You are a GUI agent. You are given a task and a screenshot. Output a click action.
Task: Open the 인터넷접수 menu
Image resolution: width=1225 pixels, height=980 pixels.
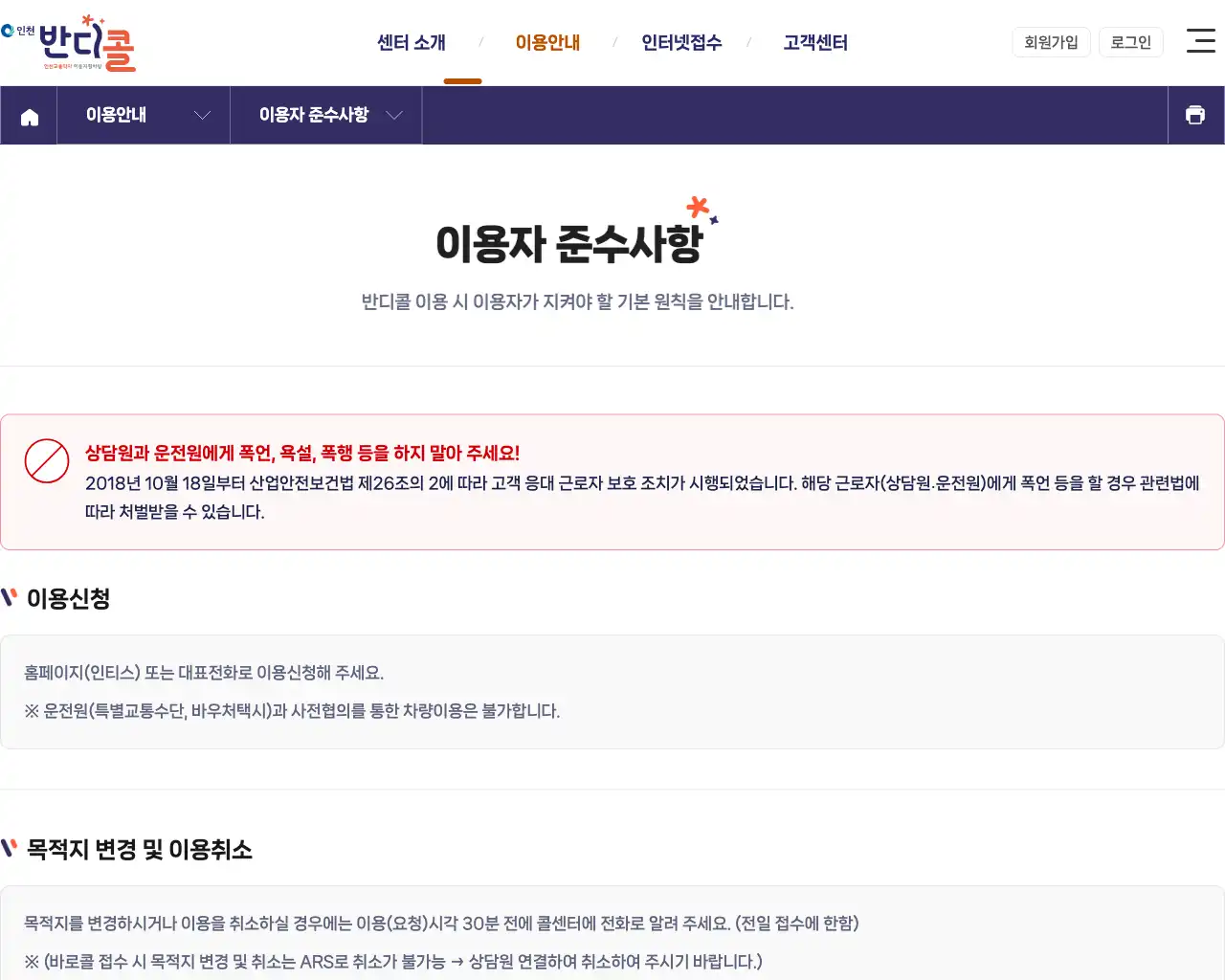pyautogui.click(x=681, y=42)
